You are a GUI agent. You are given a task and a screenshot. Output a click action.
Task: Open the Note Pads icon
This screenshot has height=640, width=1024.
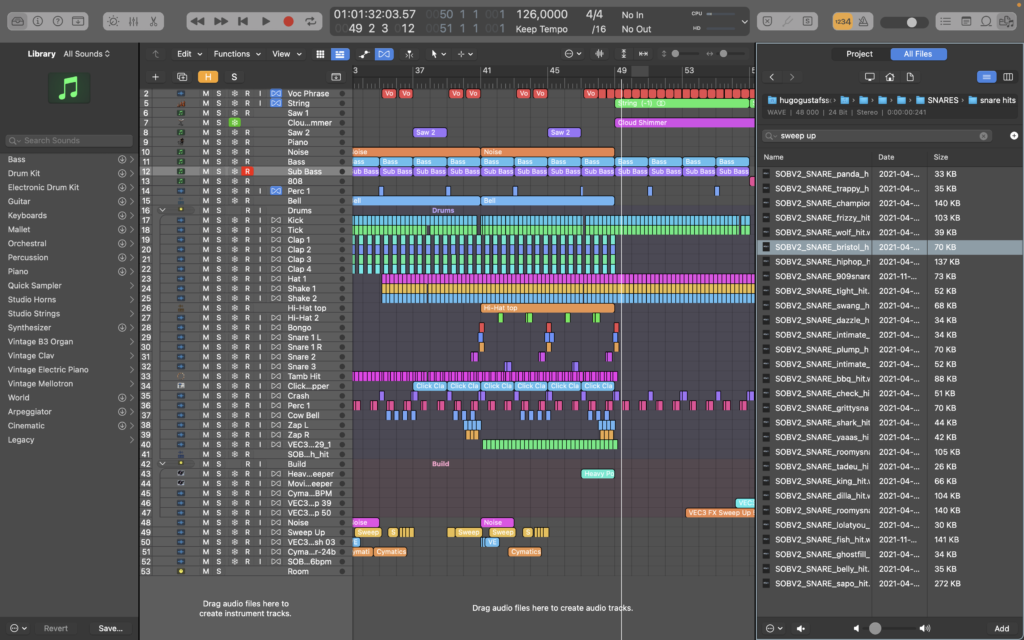click(966, 19)
